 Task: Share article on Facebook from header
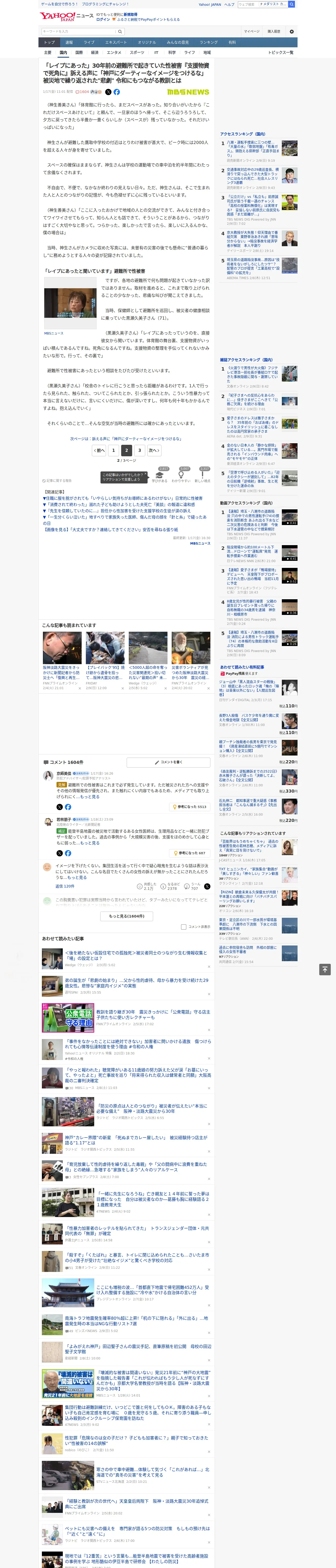pos(116,92)
